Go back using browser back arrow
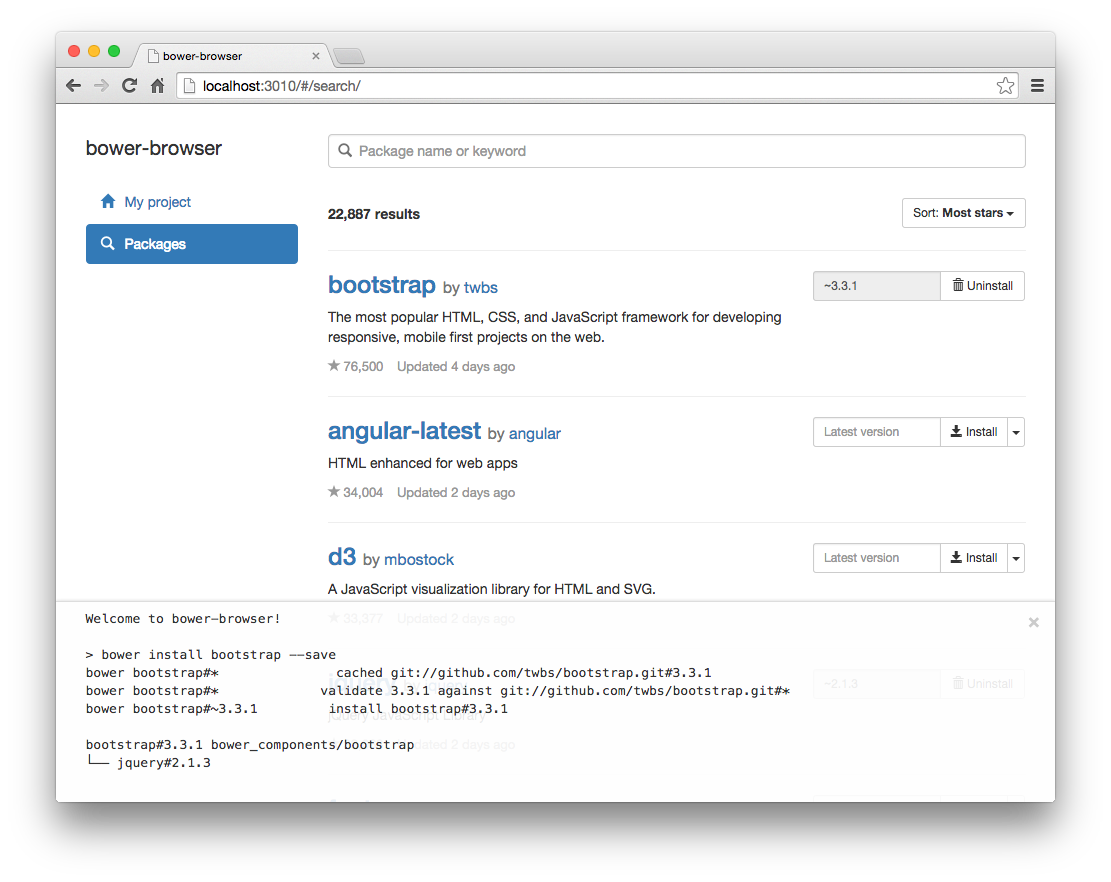This screenshot has width=1111, height=882. [74, 86]
